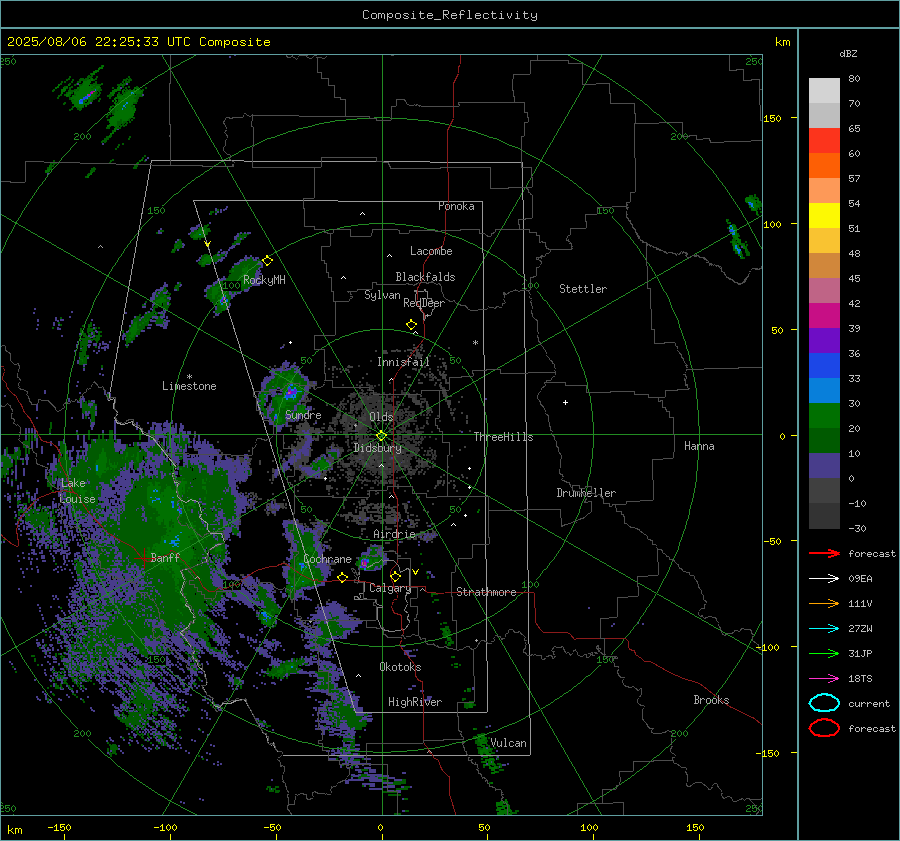Click the Sylvan label
Image resolution: width=900 pixels, height=841 pixels.
click(x=382, y=295)
